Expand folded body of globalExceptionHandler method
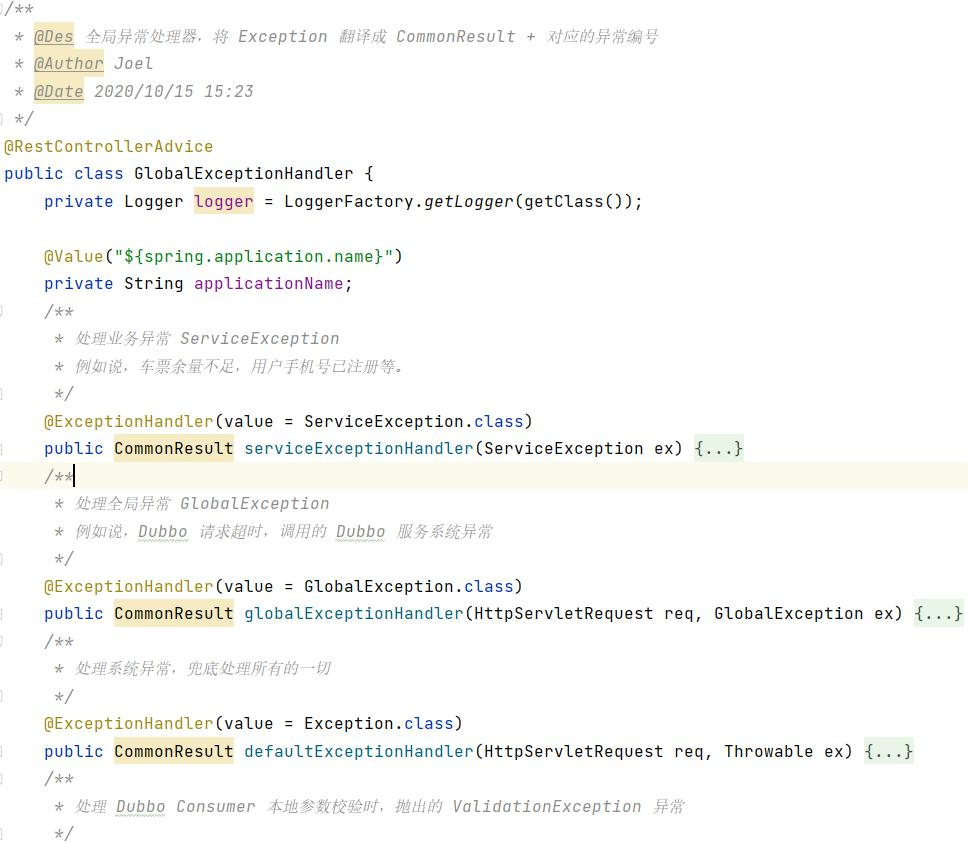 click(938, 613)
